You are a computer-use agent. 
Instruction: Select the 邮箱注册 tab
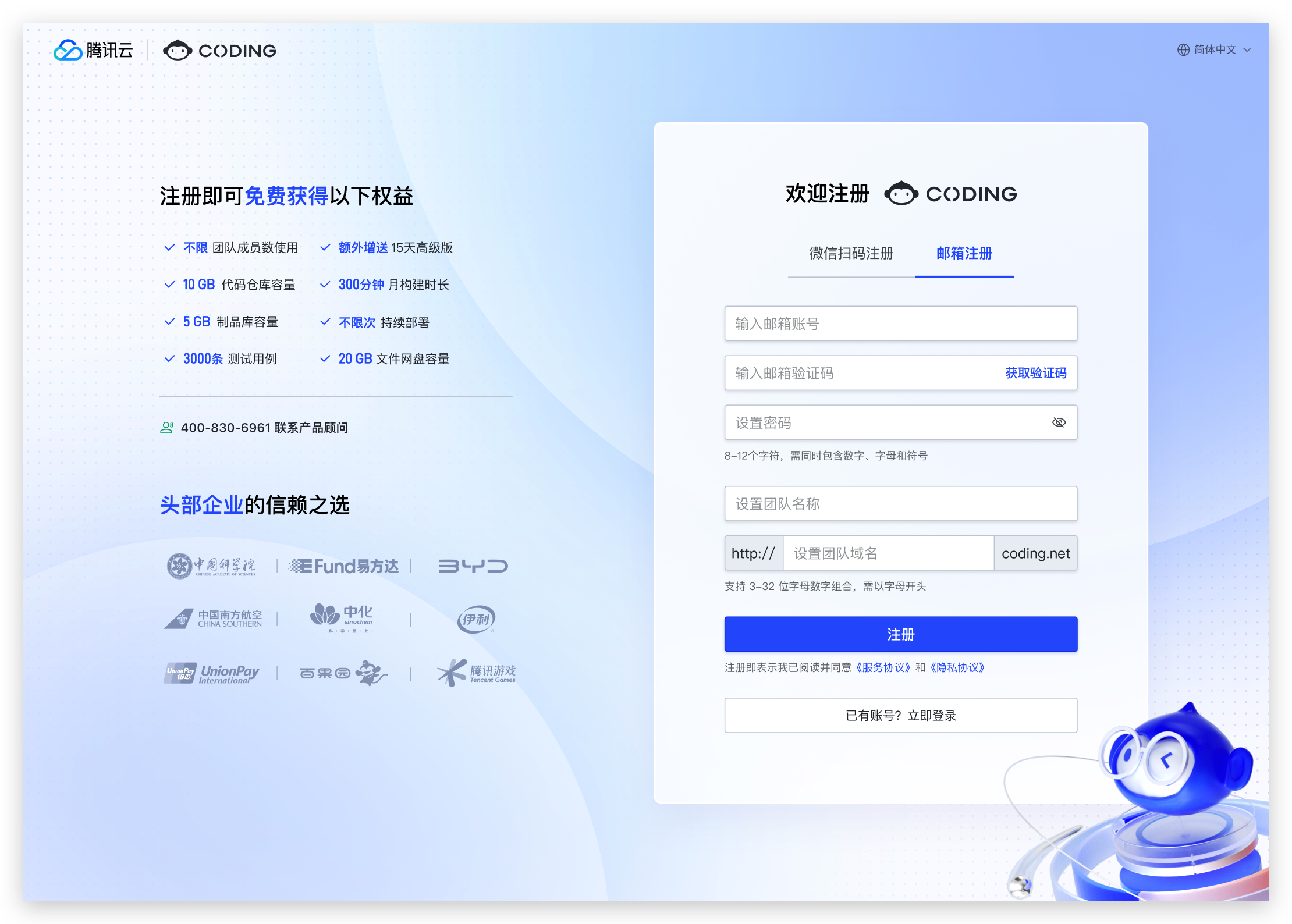coord(964,253)
